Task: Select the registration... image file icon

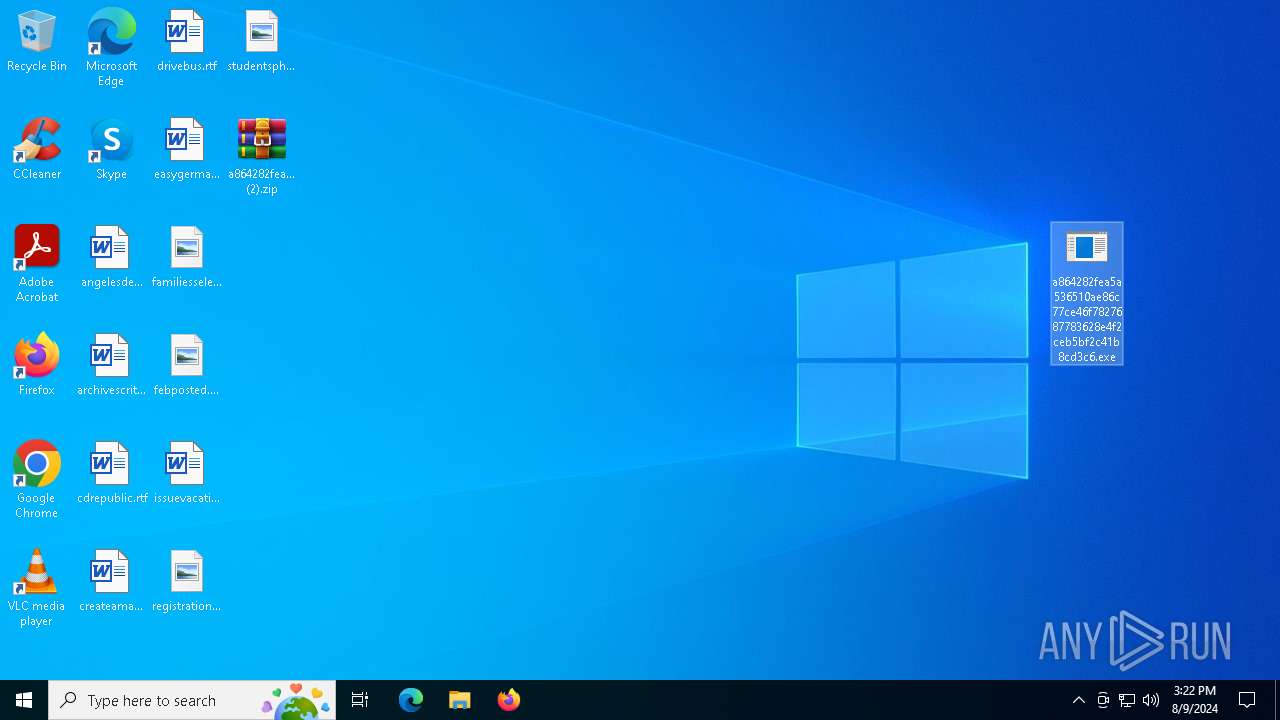Action: (186, 582)
